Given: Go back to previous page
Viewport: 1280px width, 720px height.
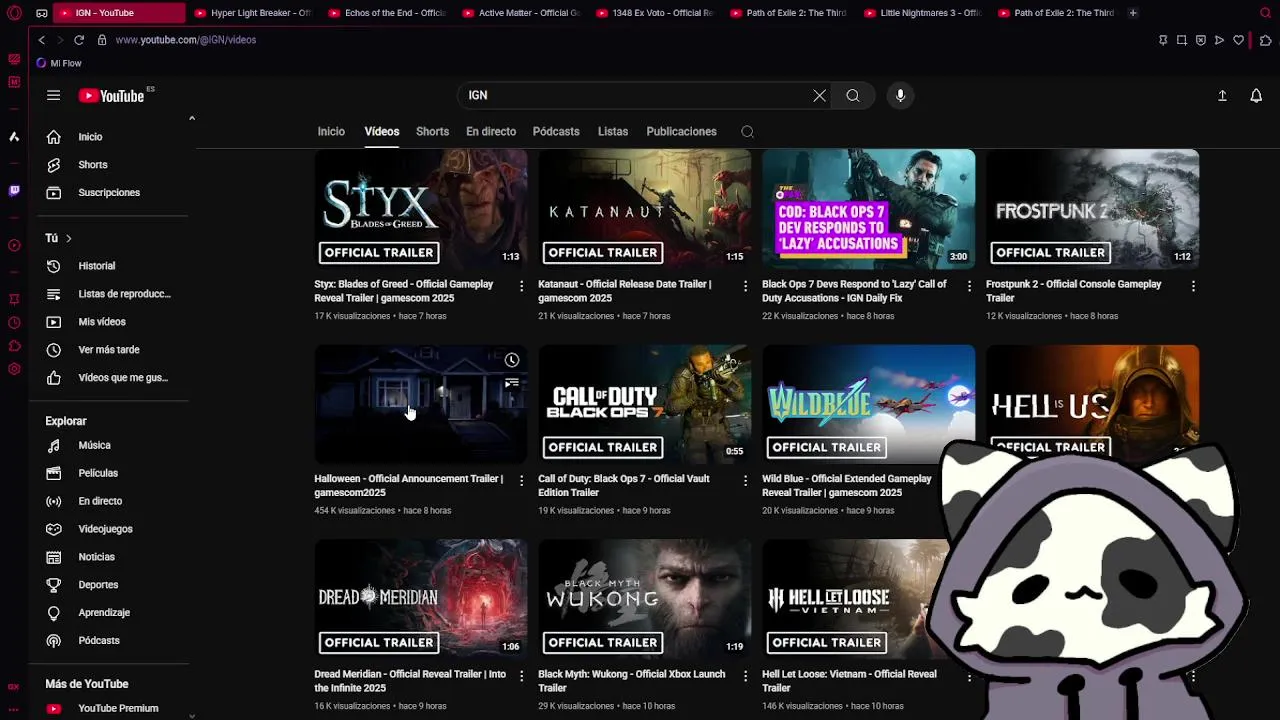Looking at the screenshot, I should click(x=41, y=40).
